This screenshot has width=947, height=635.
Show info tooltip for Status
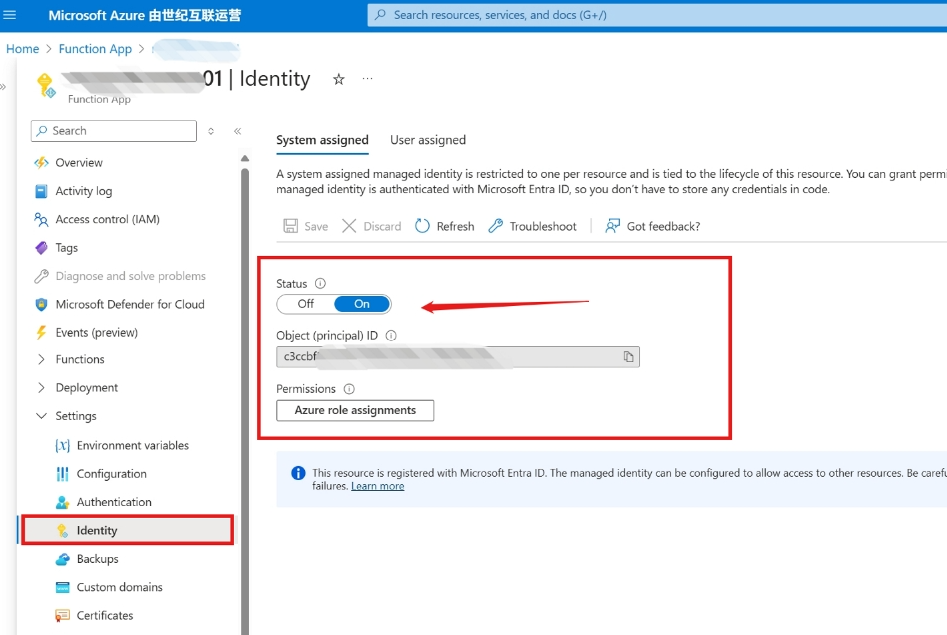[x=320, y=283]
